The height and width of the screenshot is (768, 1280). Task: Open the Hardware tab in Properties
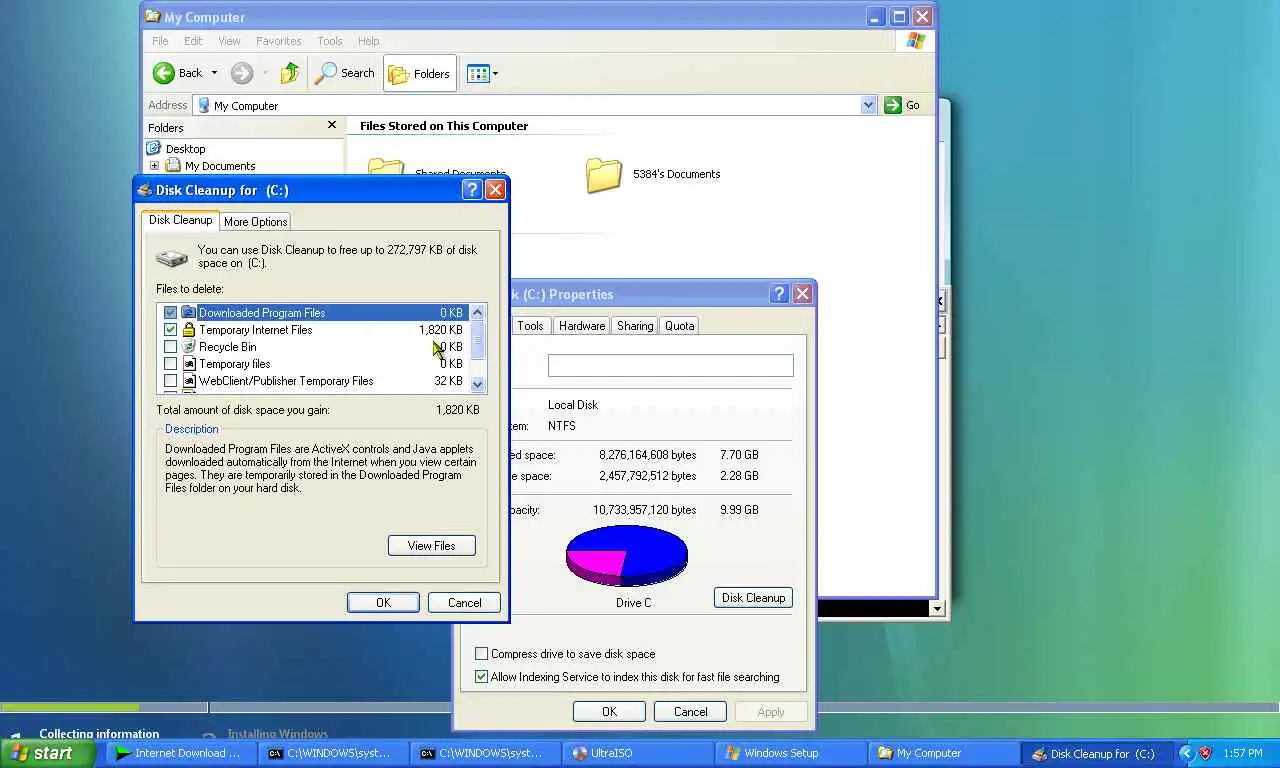coord(582,326)
